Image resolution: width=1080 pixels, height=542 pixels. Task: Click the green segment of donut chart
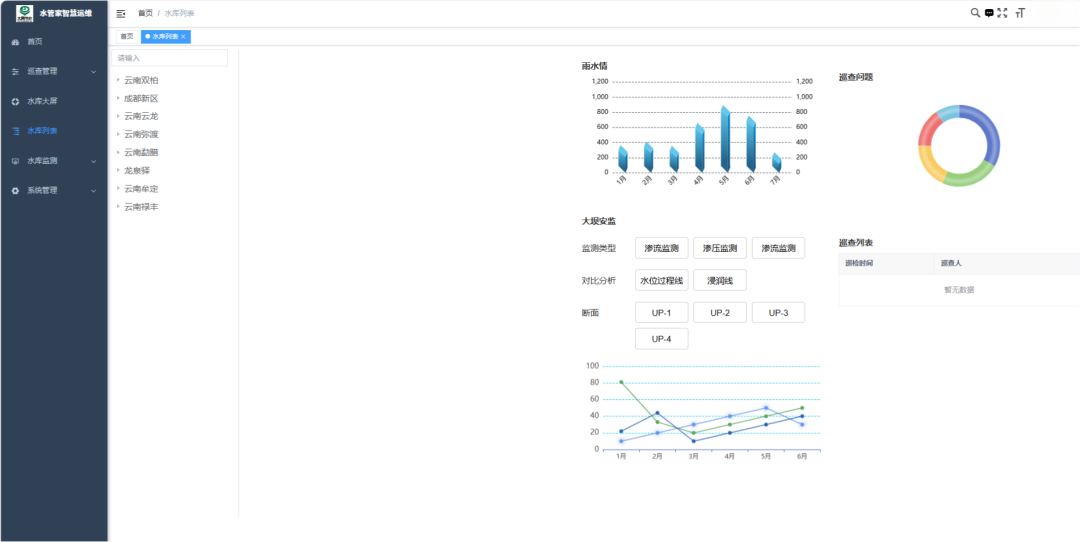coord(967,175)
